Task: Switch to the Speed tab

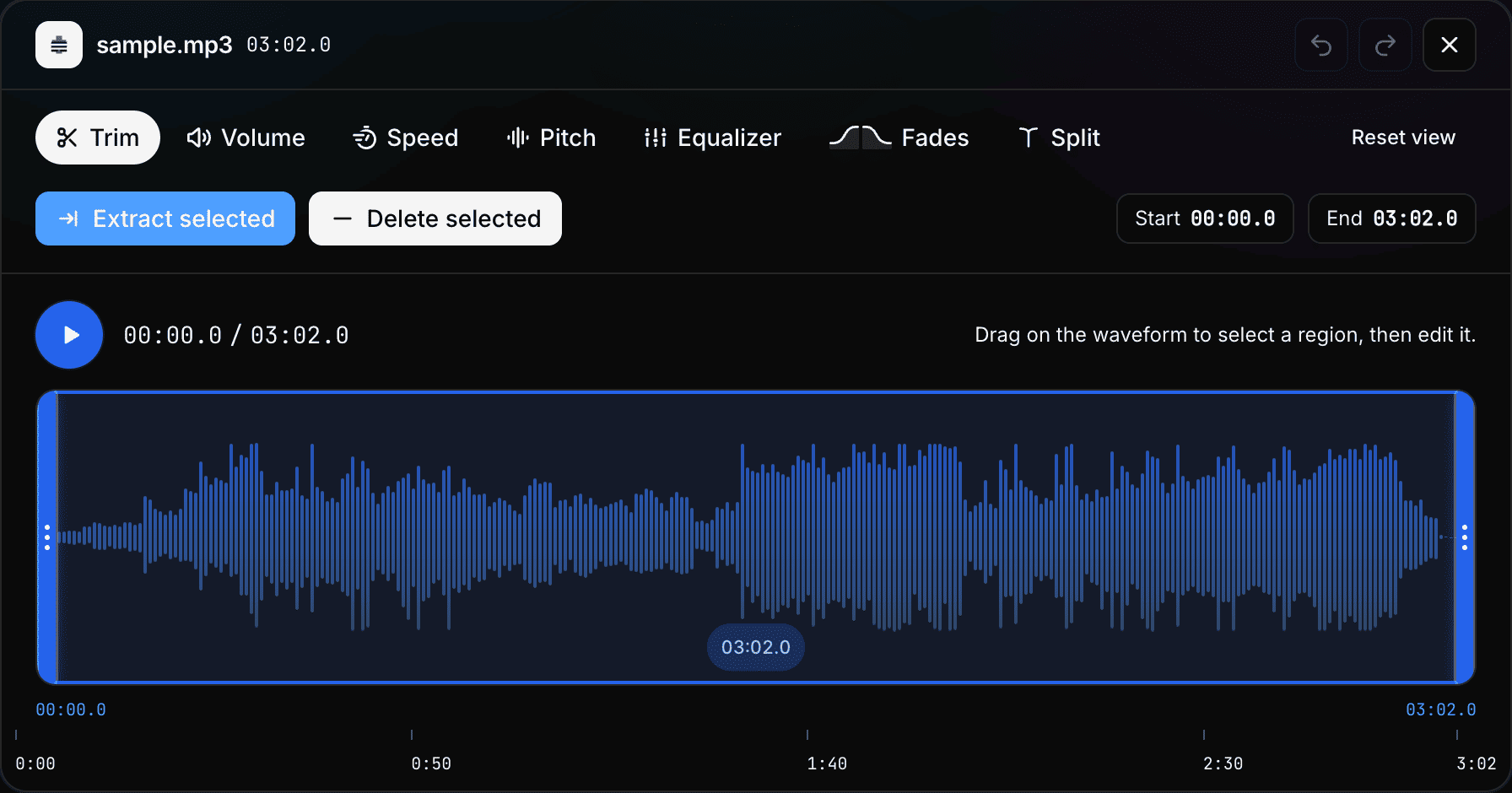Action: 406,138
